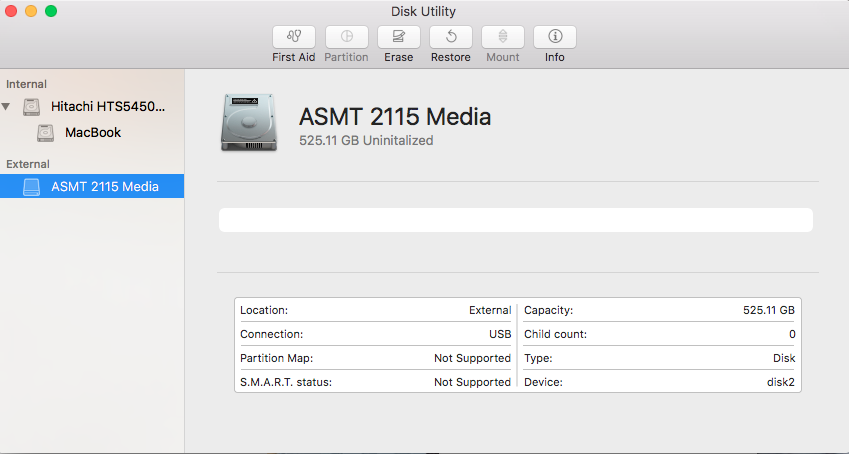The width and height of the screenshot is (849, 454).
Task: Click the Partition toolbar icon
Action: (x=346, y=37)
